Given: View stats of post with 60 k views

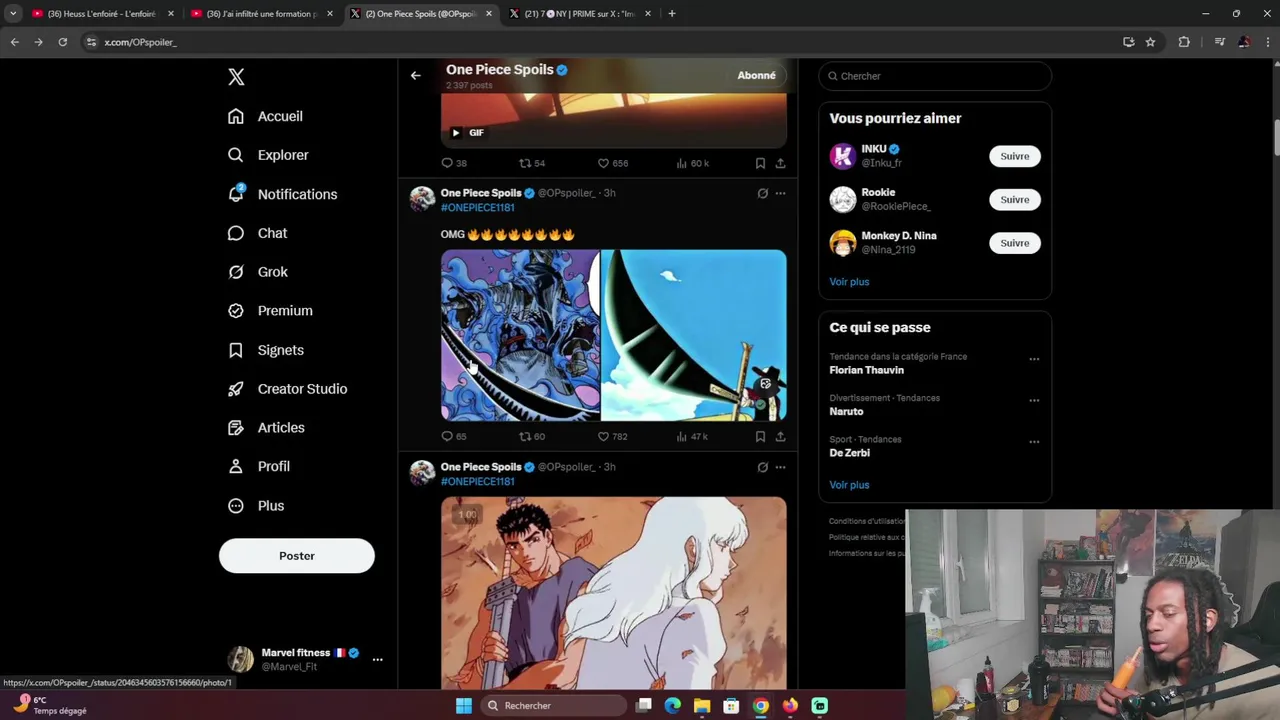Looking at the screenshot, I should point(692,163).
